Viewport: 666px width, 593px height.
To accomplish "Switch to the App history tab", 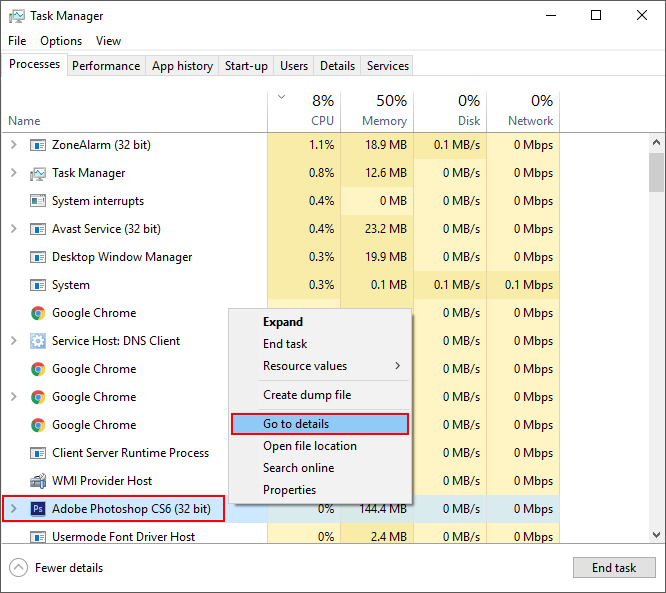I will tap(182, 66).
